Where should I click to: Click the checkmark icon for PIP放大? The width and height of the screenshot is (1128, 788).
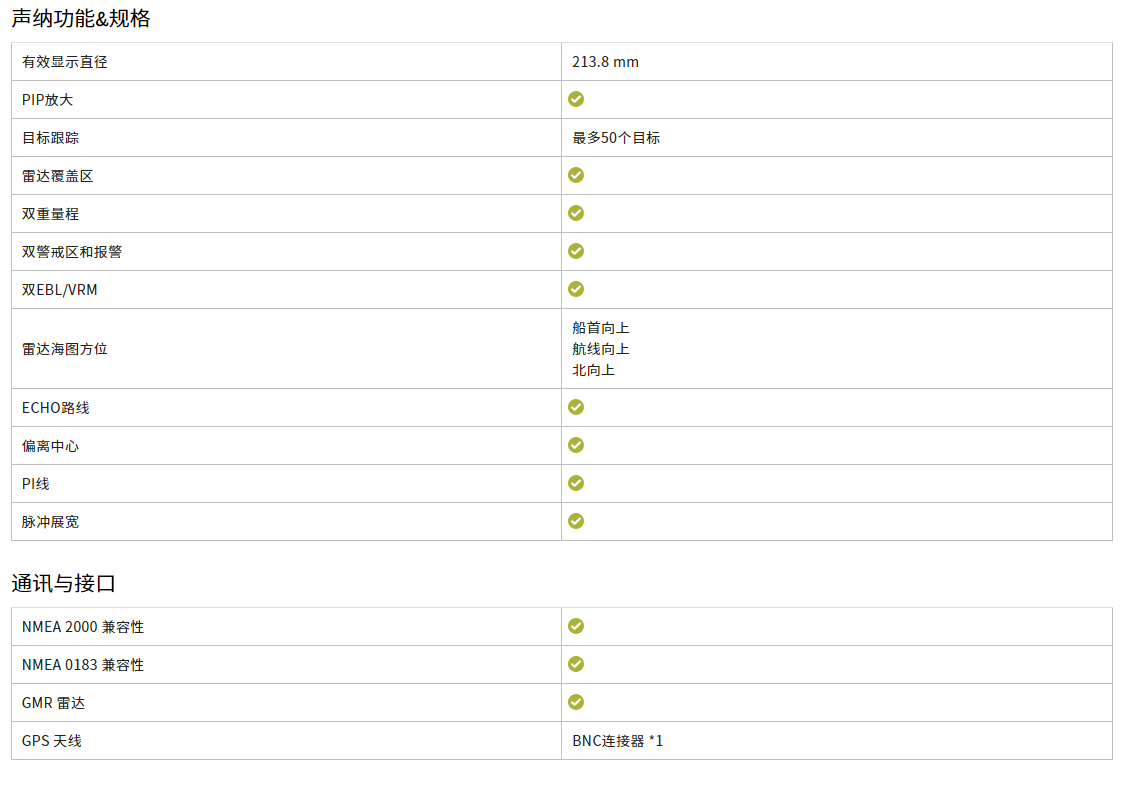click(x=576, y=99)
